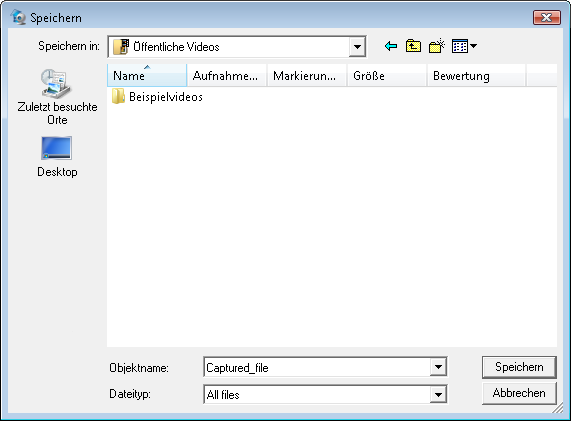Sort by Name column header
Viewport: 571px width, 421px height.
coord(147,75)
